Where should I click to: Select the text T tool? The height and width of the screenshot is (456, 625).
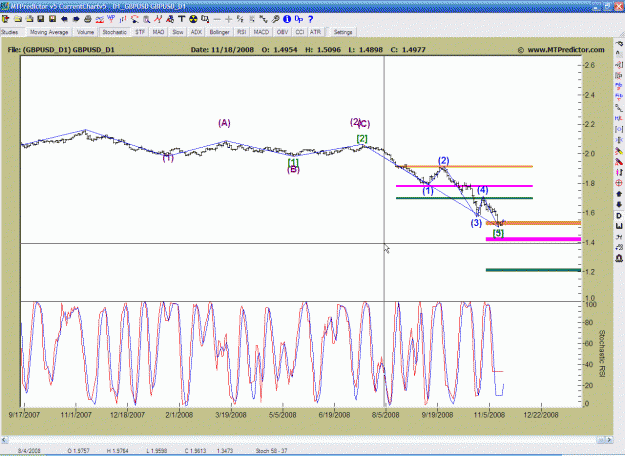181,19
